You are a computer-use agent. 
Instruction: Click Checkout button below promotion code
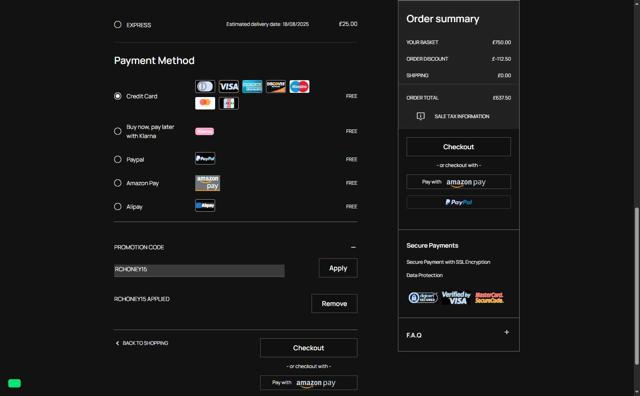point(309,348)
